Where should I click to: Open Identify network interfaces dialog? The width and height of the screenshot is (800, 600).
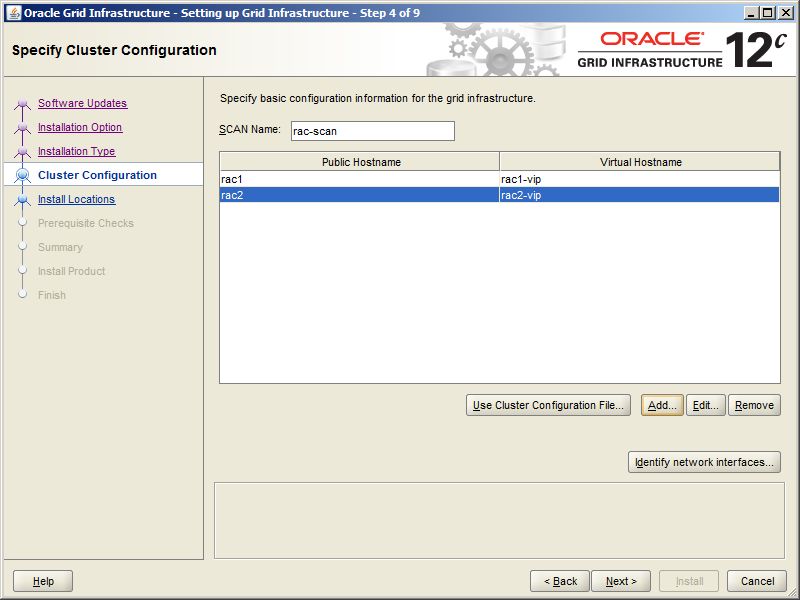click(x=704, y=462)
